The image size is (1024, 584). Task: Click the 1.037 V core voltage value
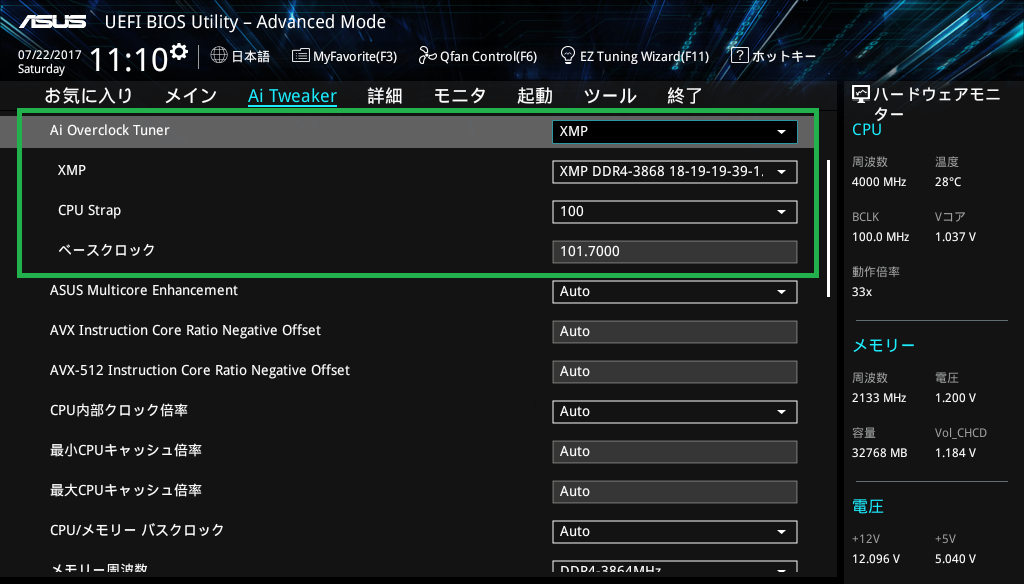pos(955,237)
